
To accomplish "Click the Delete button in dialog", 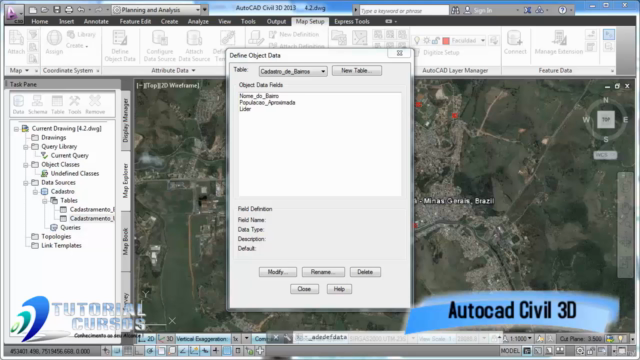I will click(x=365, y=272).
